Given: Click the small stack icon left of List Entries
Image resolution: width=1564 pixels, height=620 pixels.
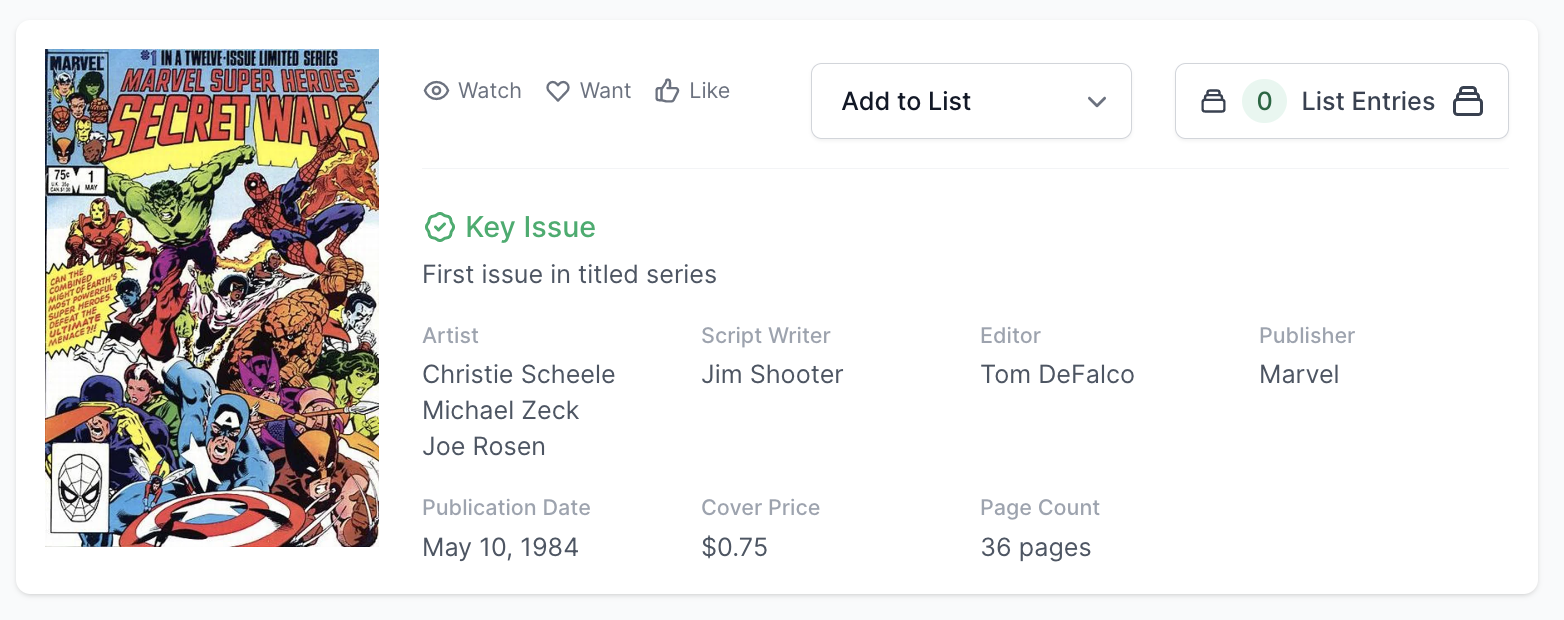Looking at the screenshot, I should (1213, 101).
